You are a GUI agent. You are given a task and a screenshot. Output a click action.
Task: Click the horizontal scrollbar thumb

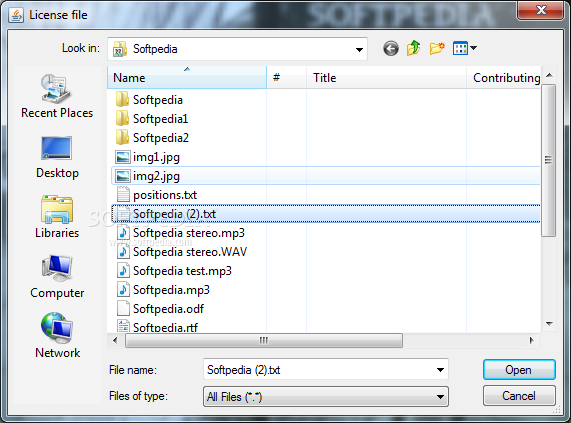click(x=264, y=340)
